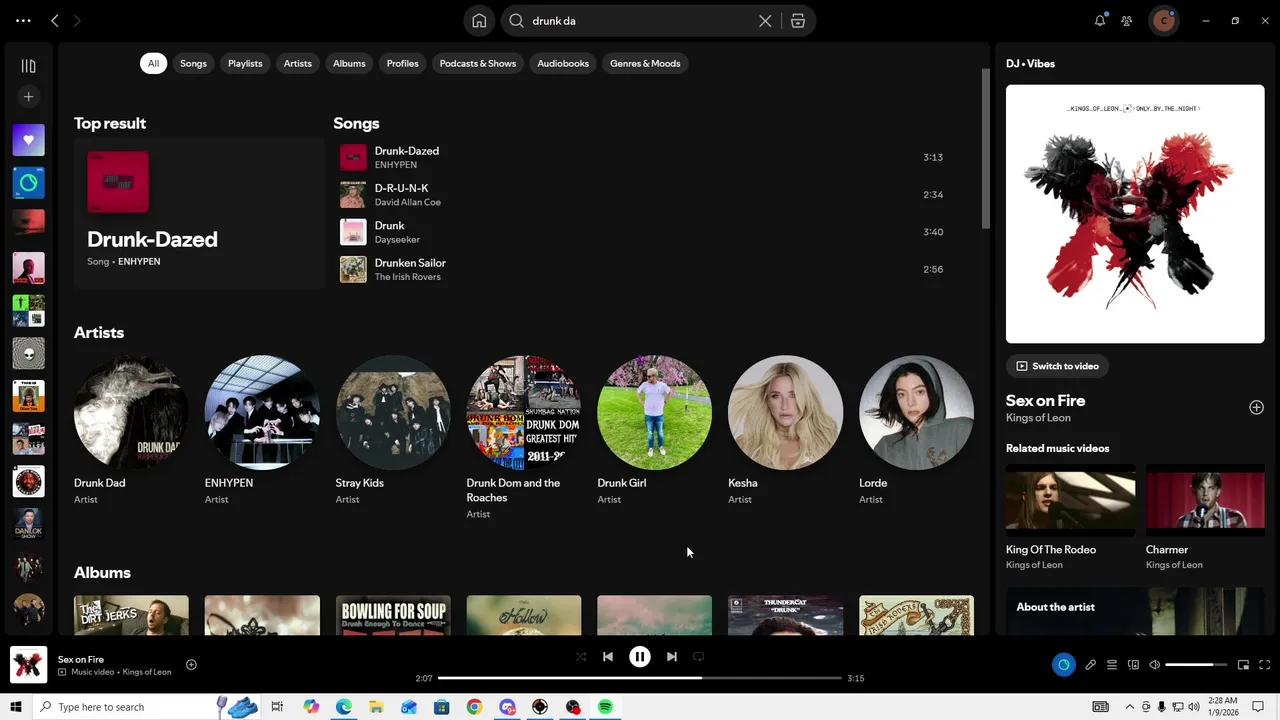This screenshot has height=720, width=1280.
Task: Open File Explorer from the taskbar
Action: pyautogui.click(x=376, y=707)
